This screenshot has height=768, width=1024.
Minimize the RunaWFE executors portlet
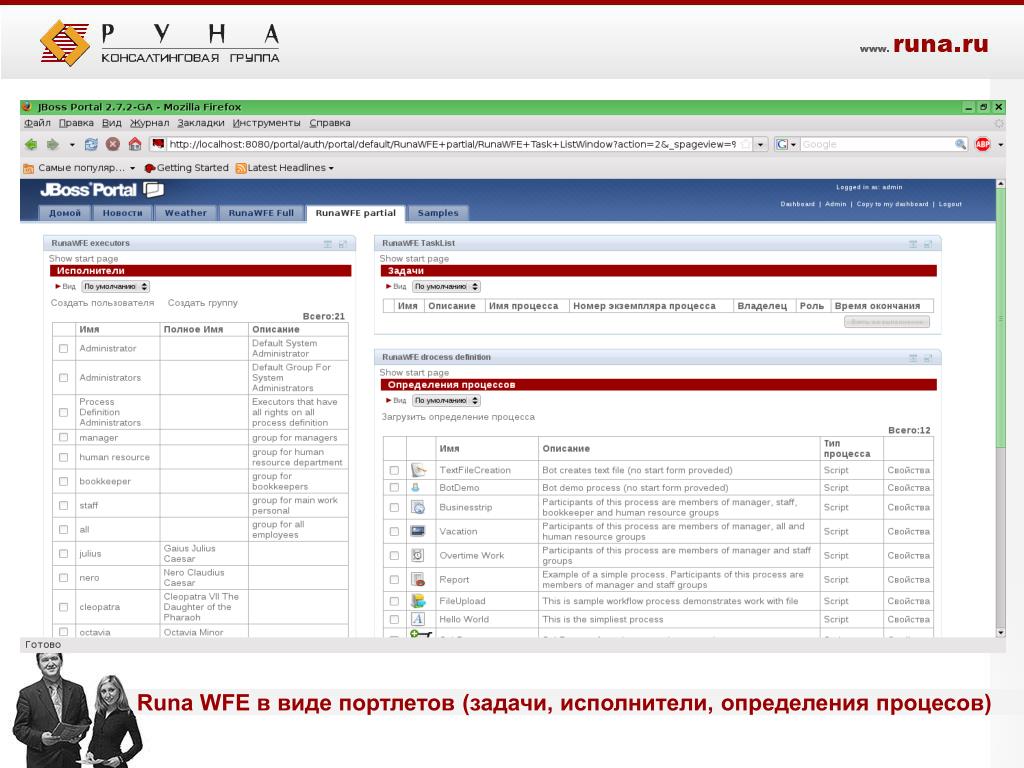(x=328, y=244)
